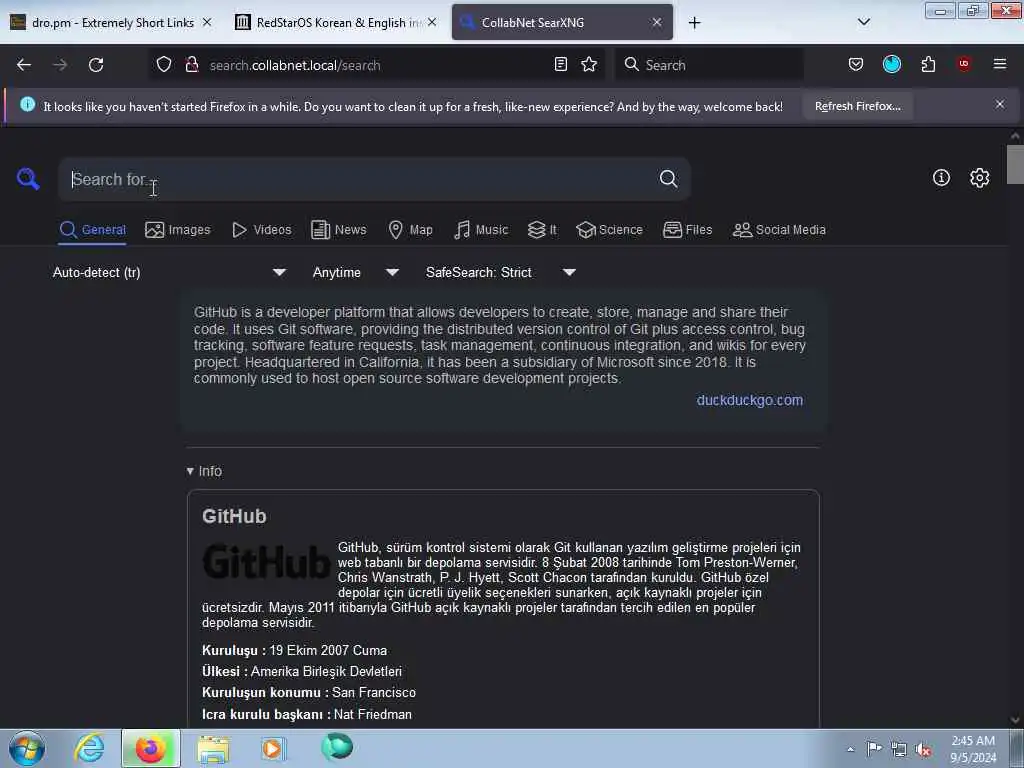Launch Internet Explorer from taskbar
Viewport: 1024px width, 768px height.
pyautogui.click(x=89, y=748)
